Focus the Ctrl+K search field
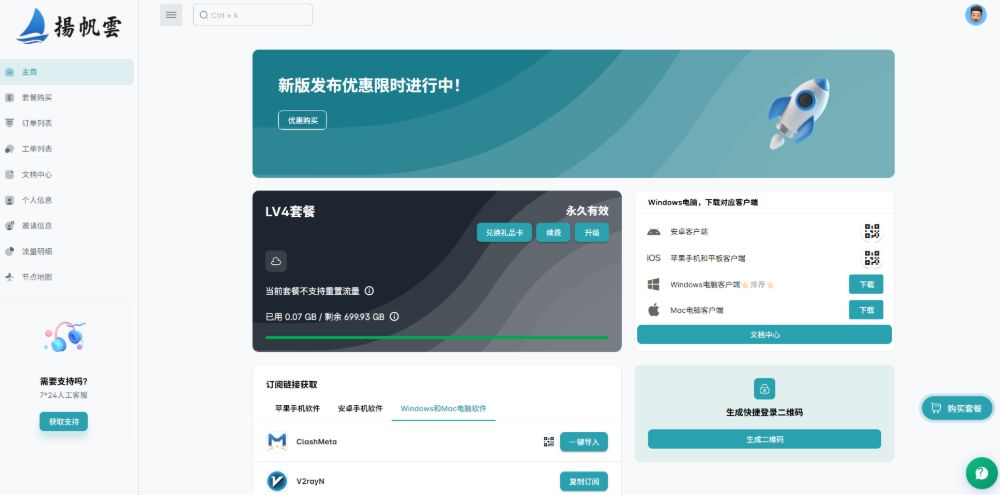The image size is (1000, 495). (253, 15)
